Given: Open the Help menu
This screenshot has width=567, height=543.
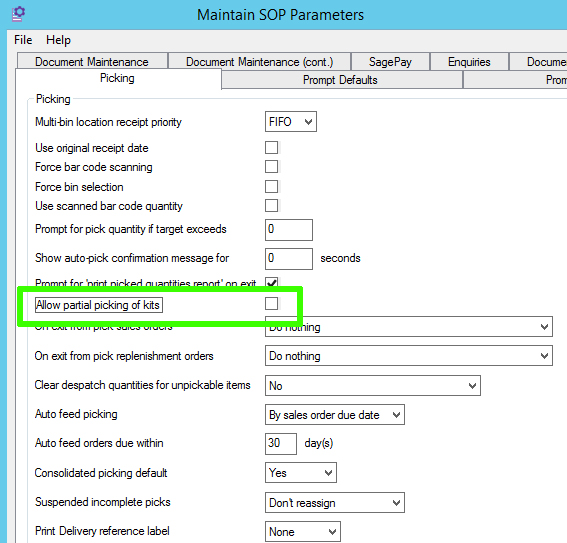Looking at the screenshot, I should pyautogui.click(x=58, y=40).
